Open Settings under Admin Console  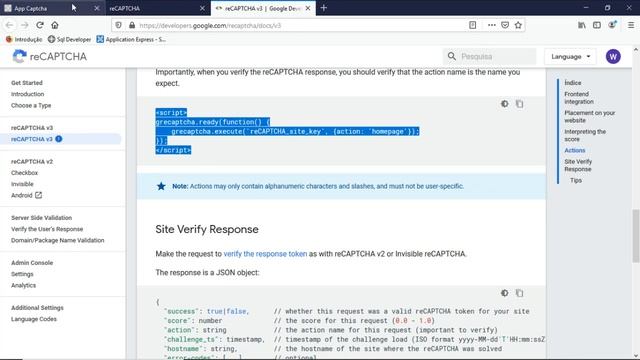point(22,274)
